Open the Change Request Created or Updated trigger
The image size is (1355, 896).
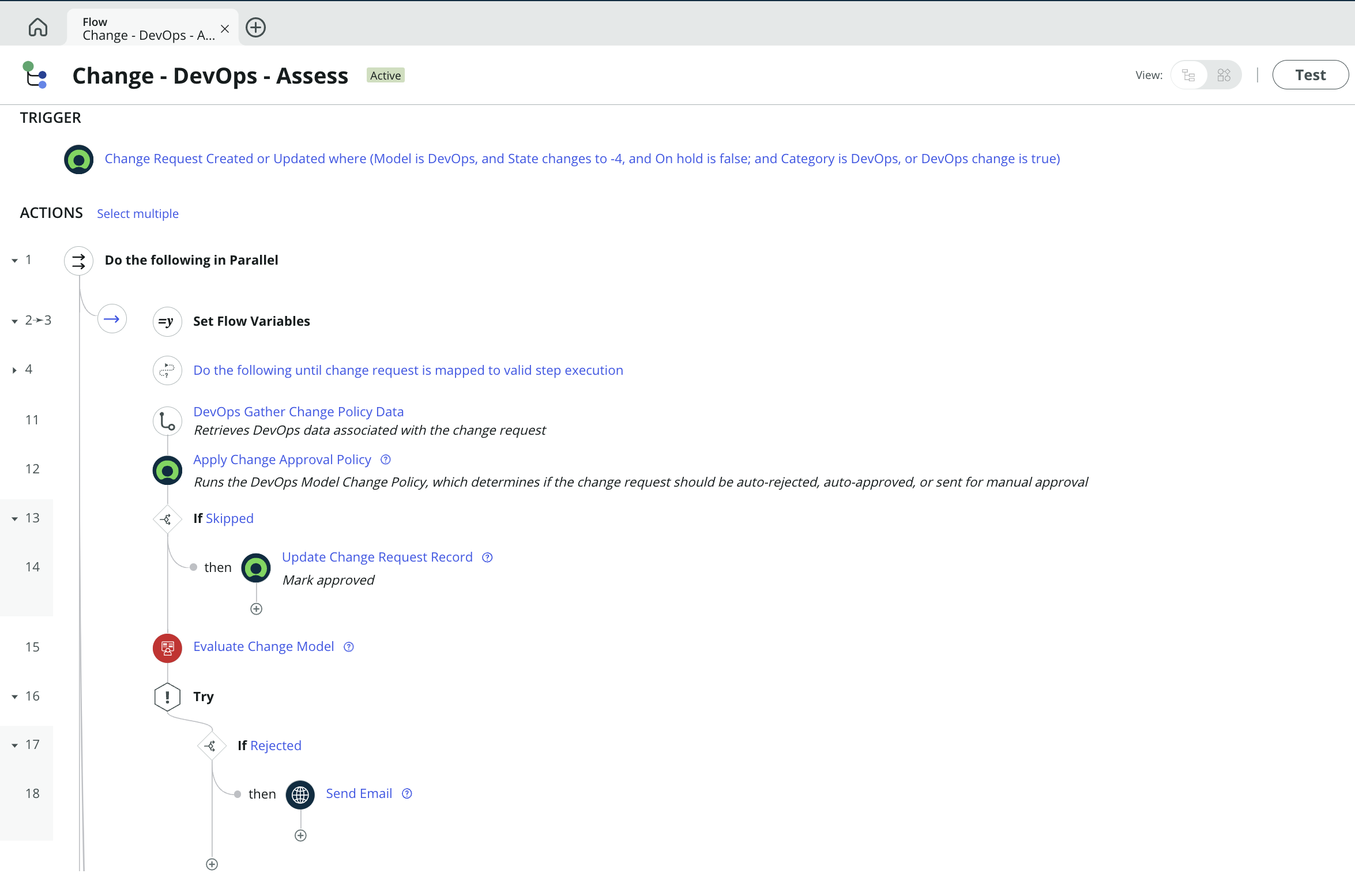coord(582,159)
